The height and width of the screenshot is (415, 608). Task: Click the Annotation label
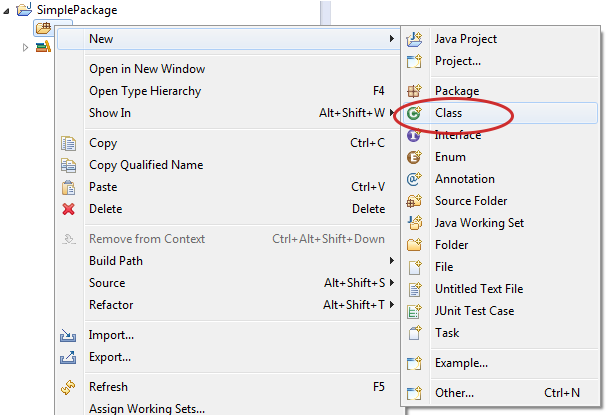click(465, 179)
